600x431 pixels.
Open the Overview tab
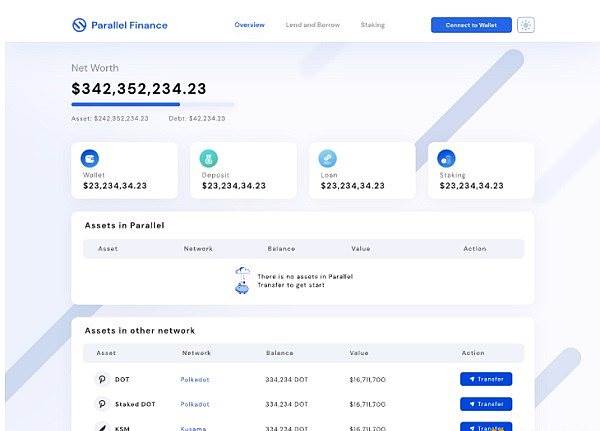249,25
